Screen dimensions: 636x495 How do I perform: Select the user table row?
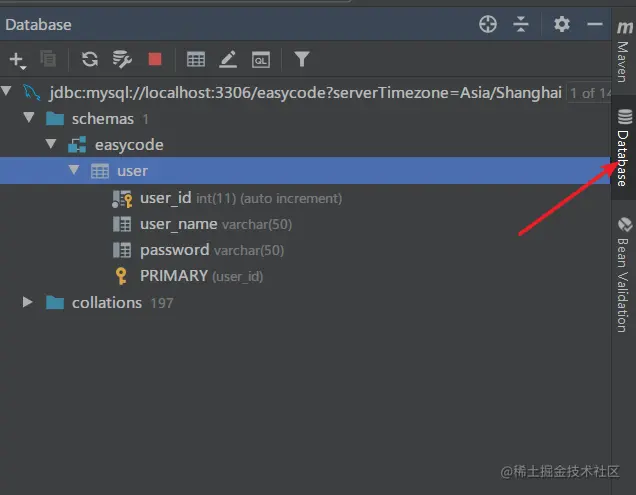(305, 171)
